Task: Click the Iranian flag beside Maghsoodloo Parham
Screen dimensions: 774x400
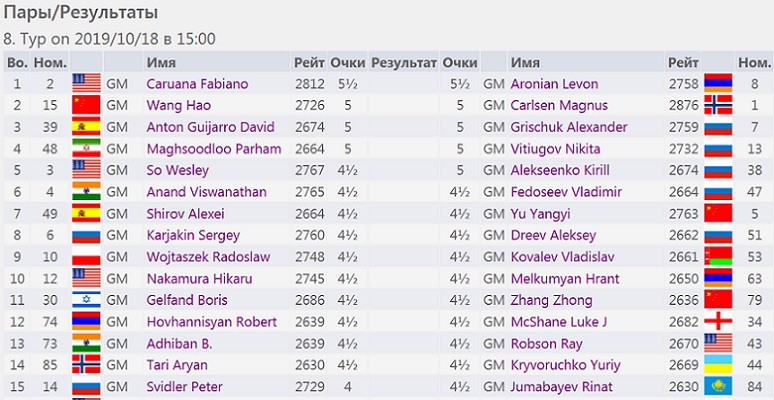Action: pyautogui.click(x=87, y=149)
